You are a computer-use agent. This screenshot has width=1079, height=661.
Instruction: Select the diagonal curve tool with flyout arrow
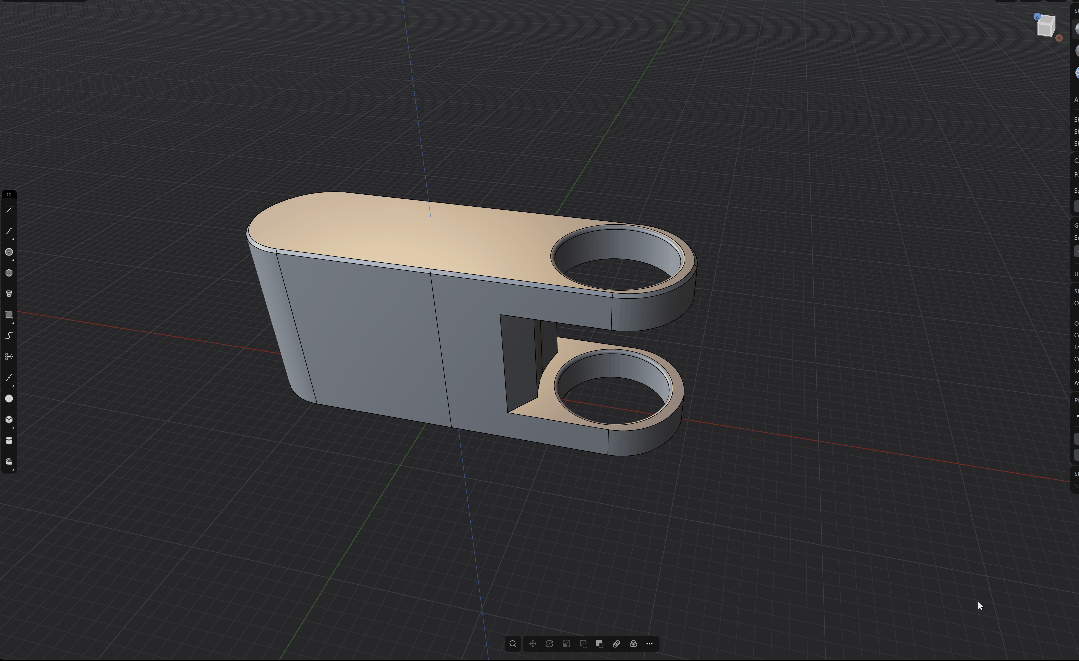coord(9,231)
